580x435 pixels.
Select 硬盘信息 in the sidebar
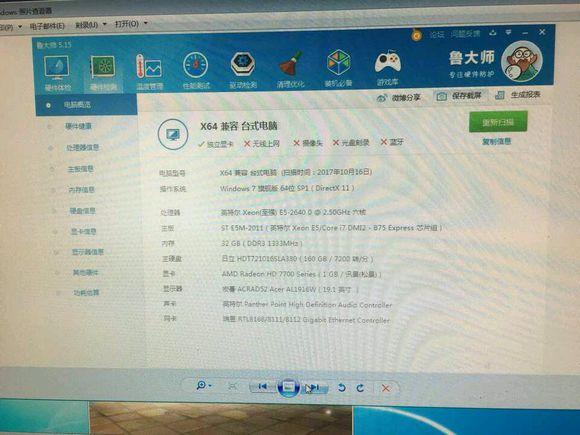pos(82,211)
